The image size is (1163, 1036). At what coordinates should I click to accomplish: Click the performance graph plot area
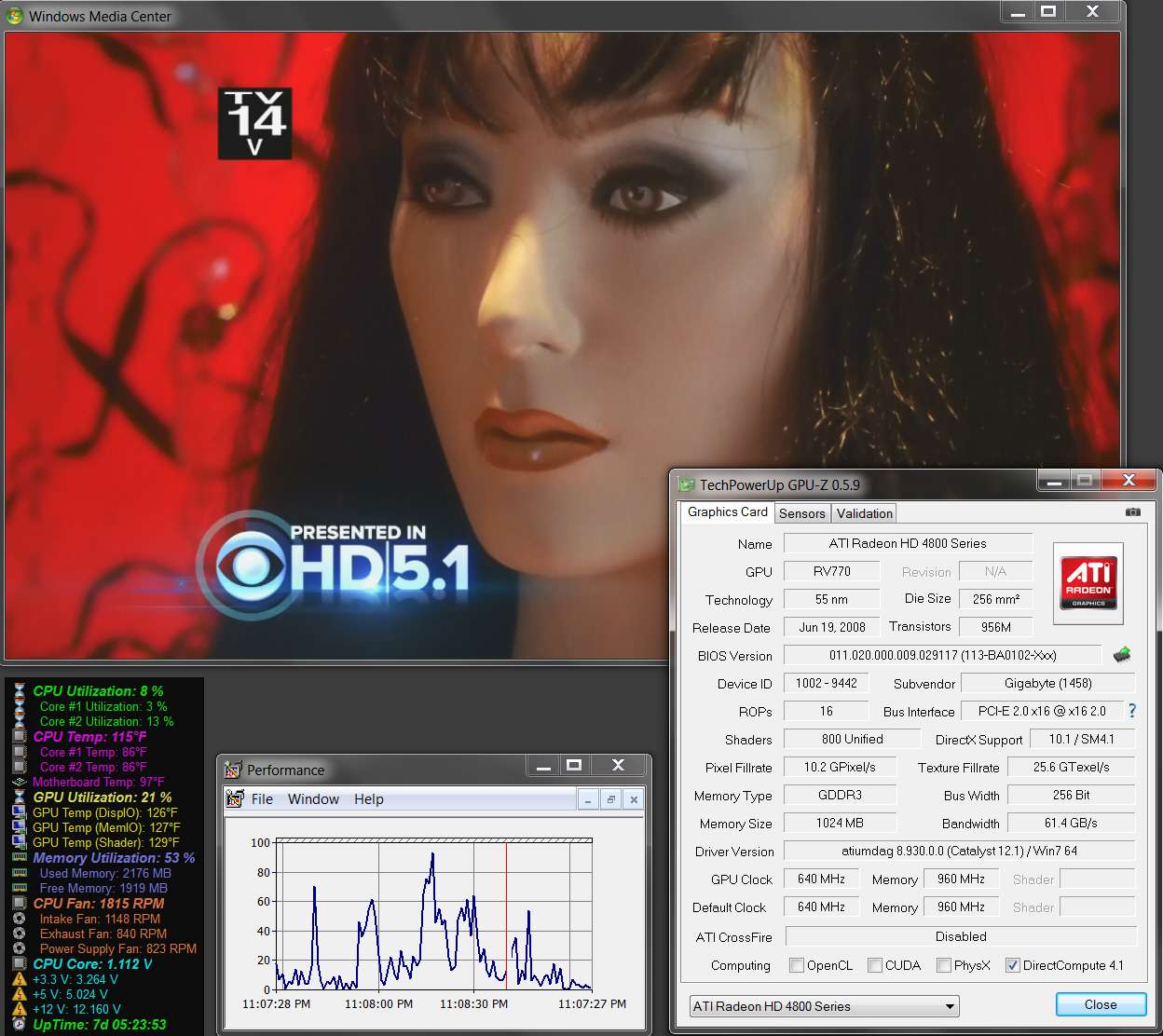(x=432, y=916)
